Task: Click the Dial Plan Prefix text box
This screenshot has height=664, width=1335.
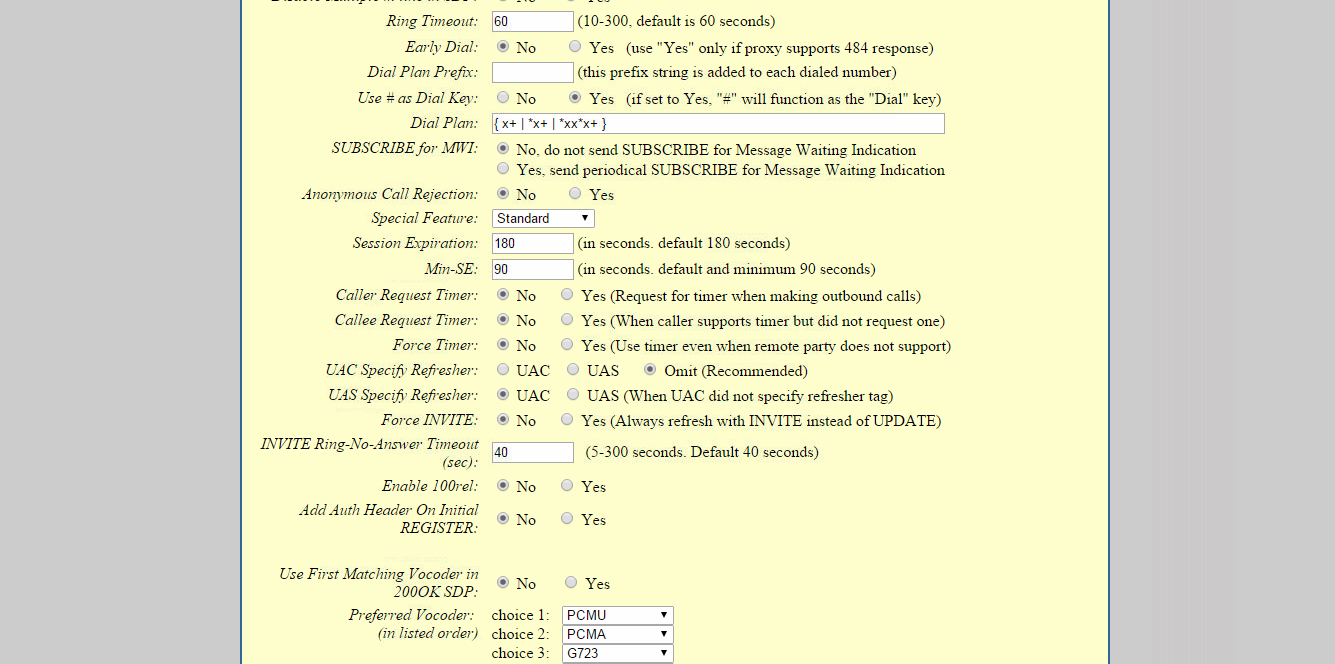Action: pyautogui.click(x=533, y=72)
